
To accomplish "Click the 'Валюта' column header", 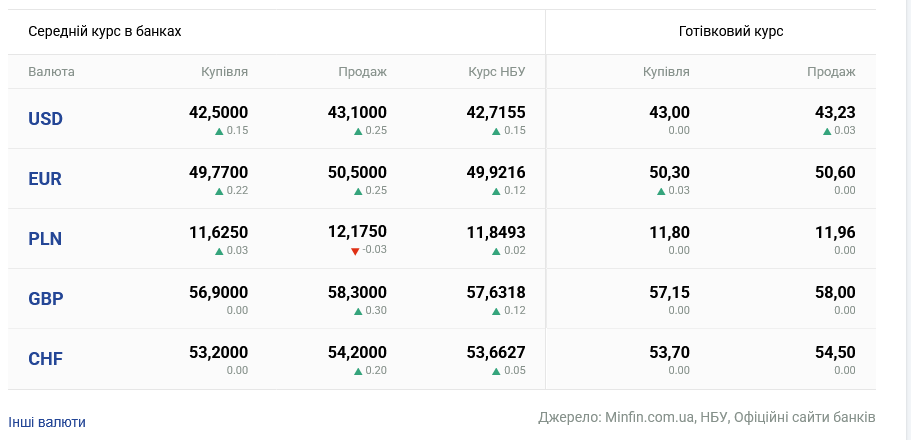I will 51,72.
